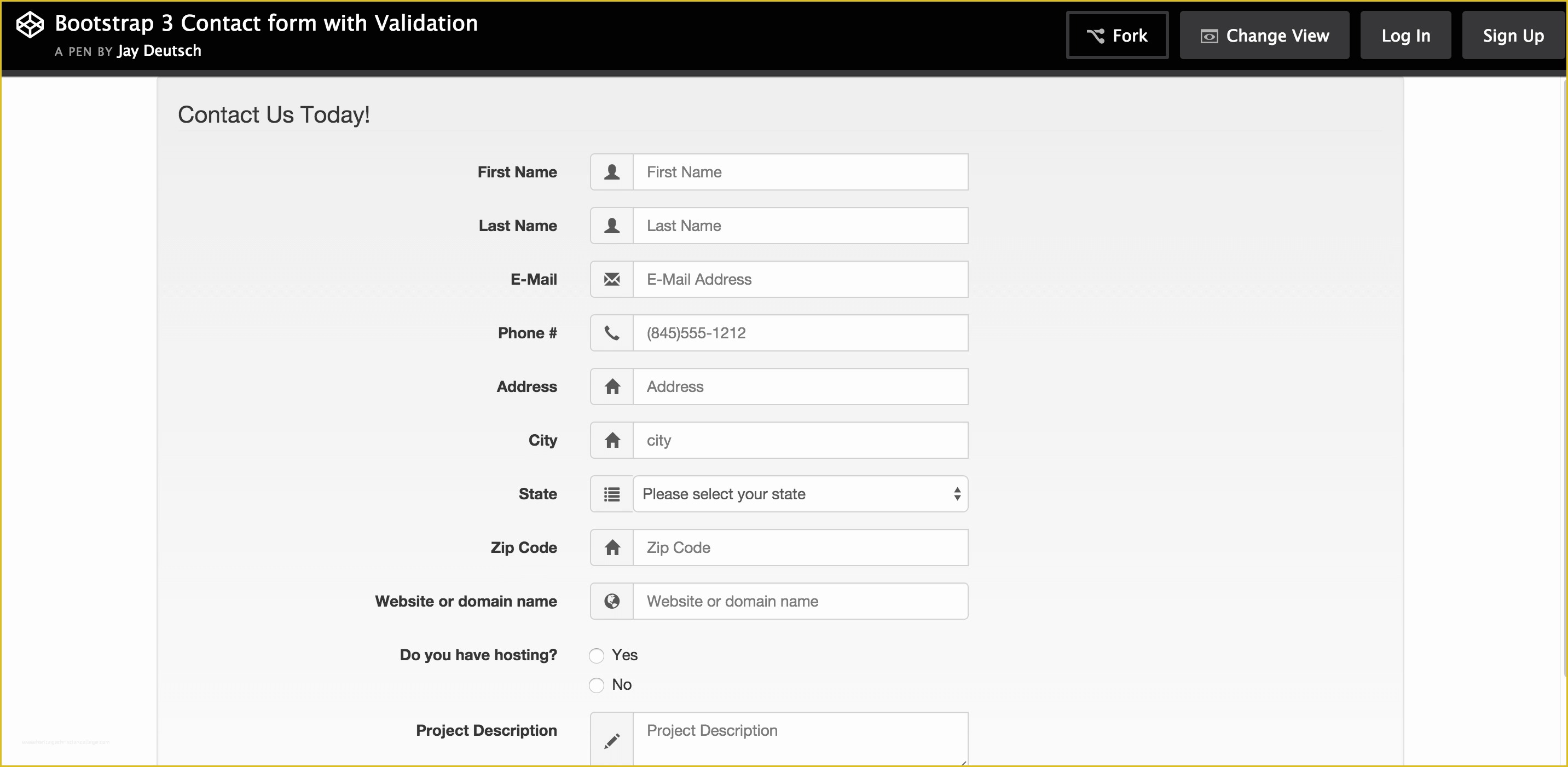Click the globe icon next to Website field
The width and height of the screenshot is (1568, 767).
(612, 601)
